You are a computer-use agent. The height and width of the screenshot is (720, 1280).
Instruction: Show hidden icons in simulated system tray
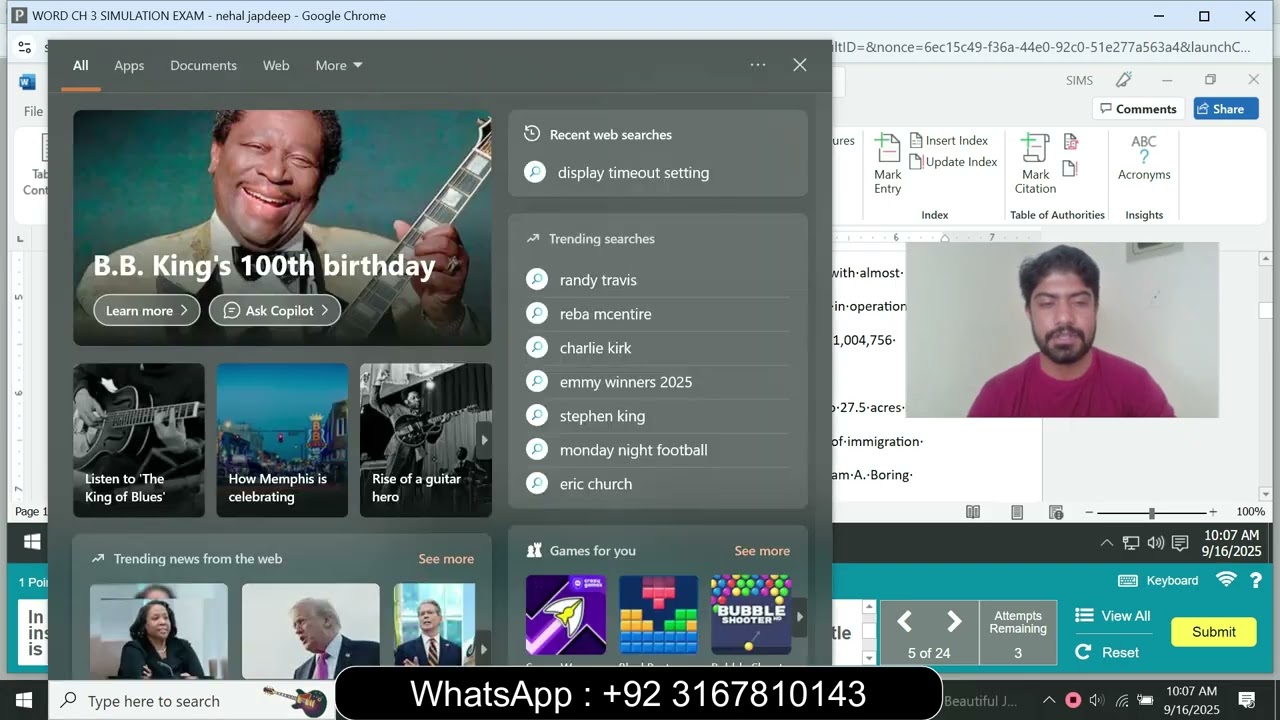1106,543
